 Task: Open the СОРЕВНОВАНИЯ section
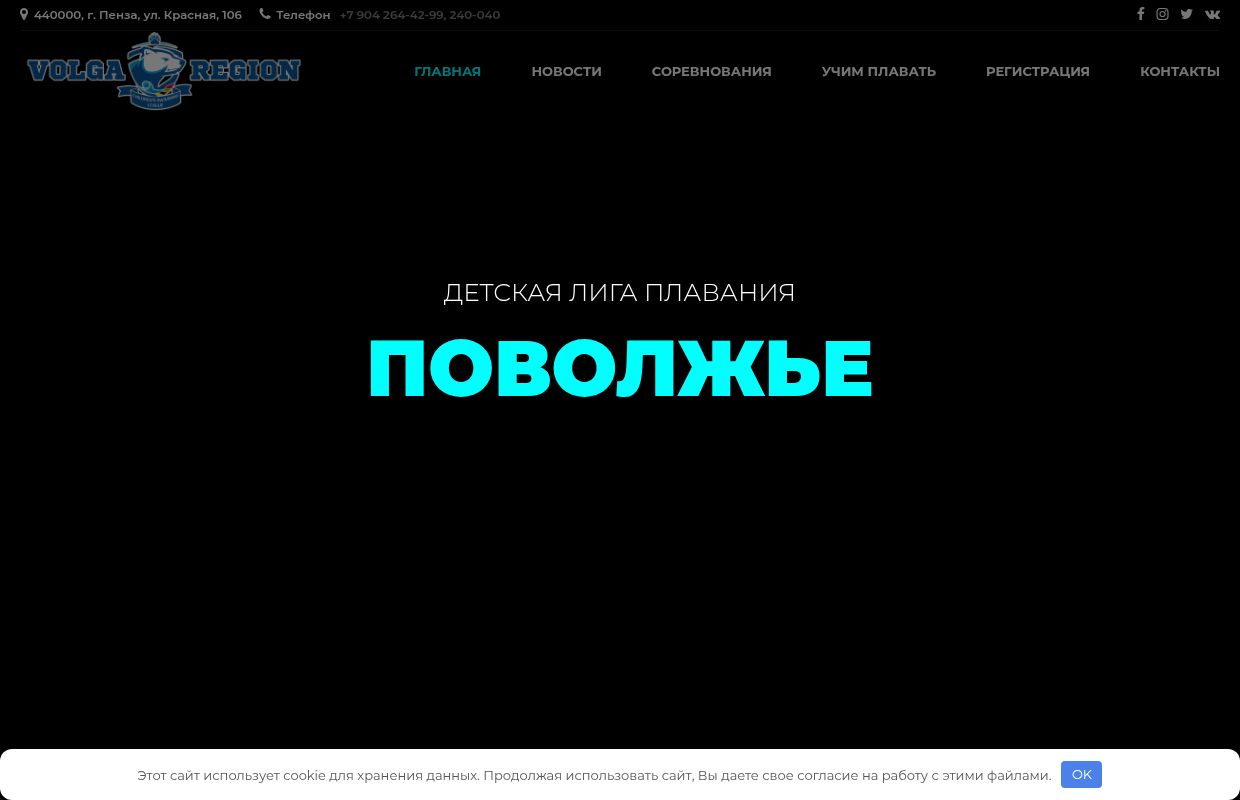[x=711, y=71]
